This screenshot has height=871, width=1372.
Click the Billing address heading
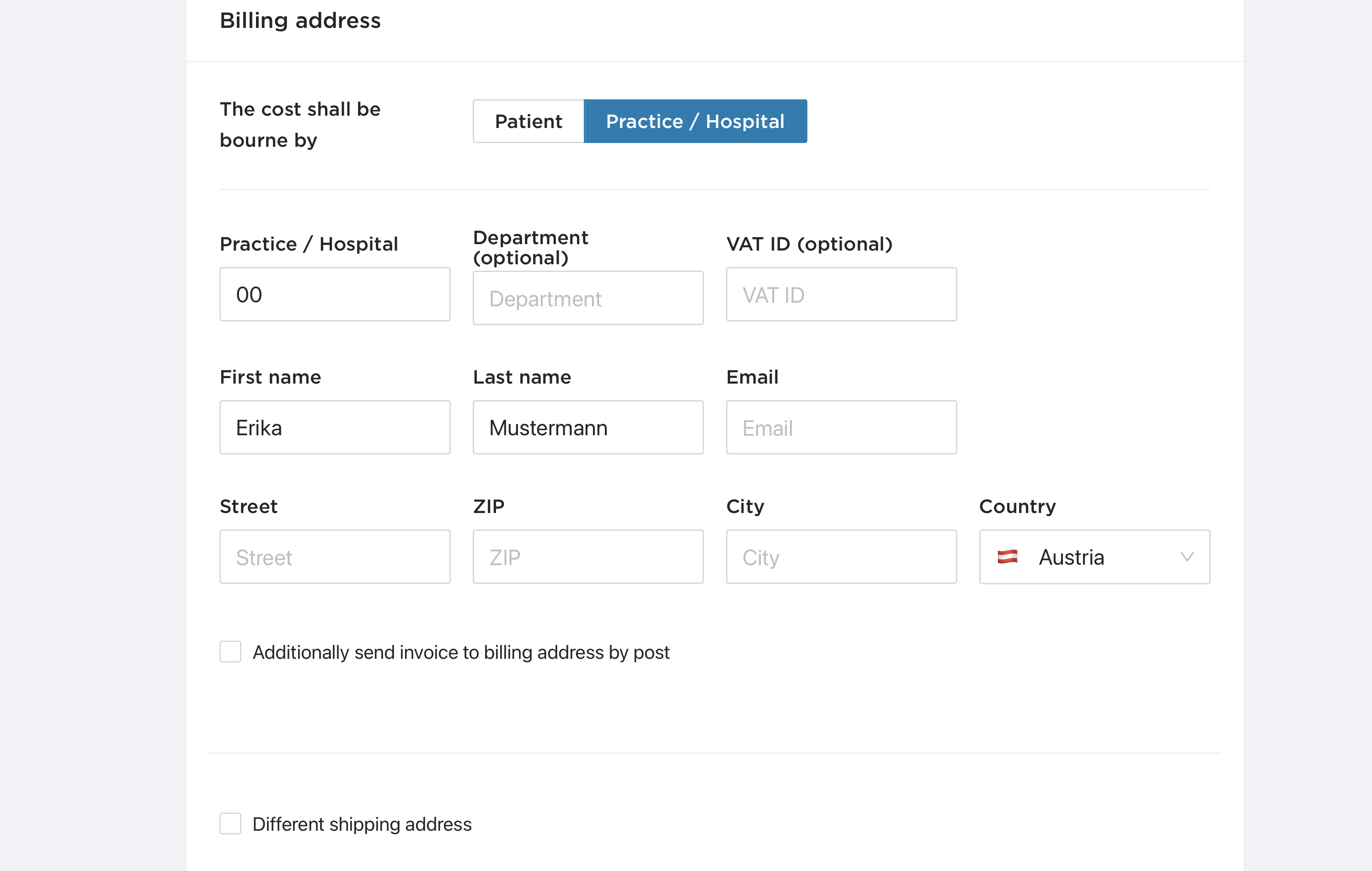pyautogui.click(x=300, y=21)
